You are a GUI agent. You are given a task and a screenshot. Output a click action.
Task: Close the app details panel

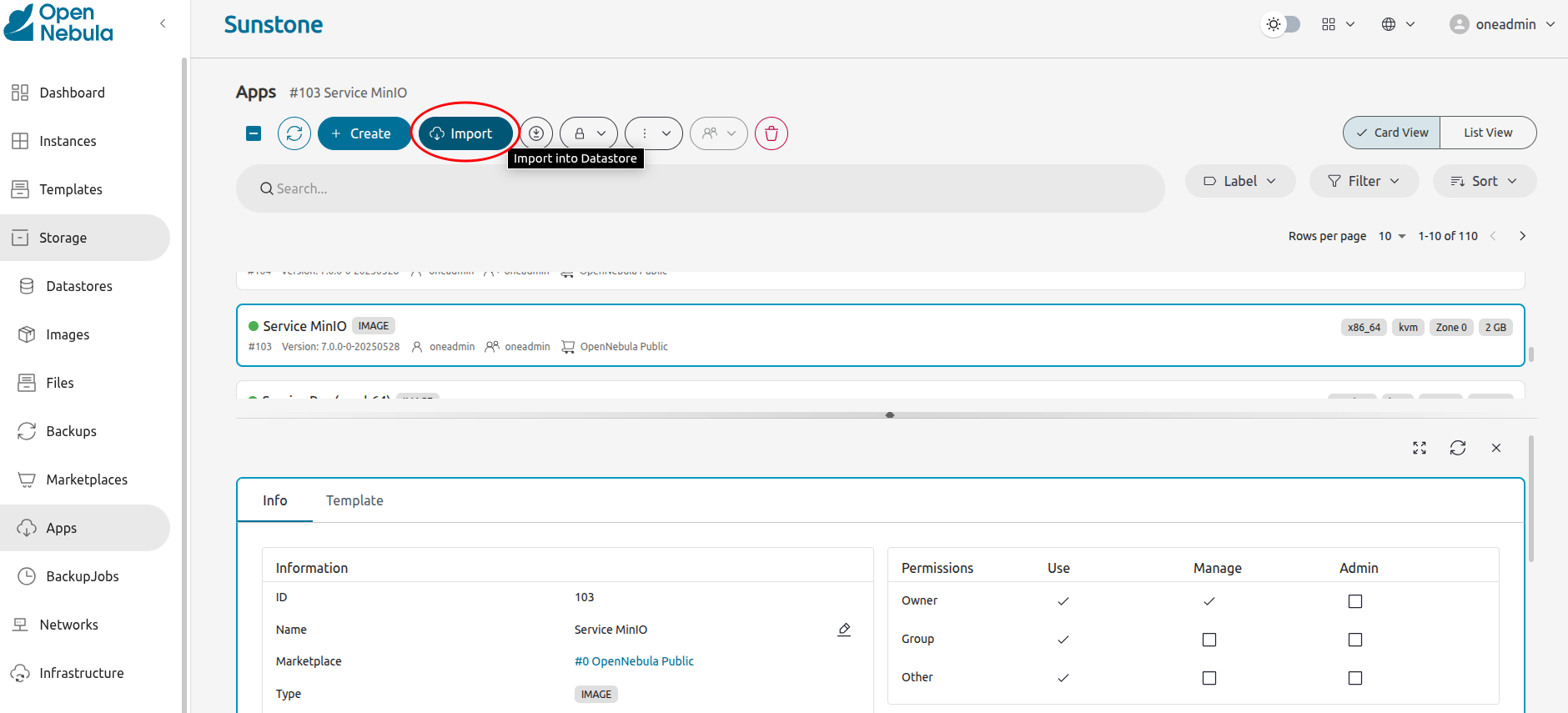1496,448
